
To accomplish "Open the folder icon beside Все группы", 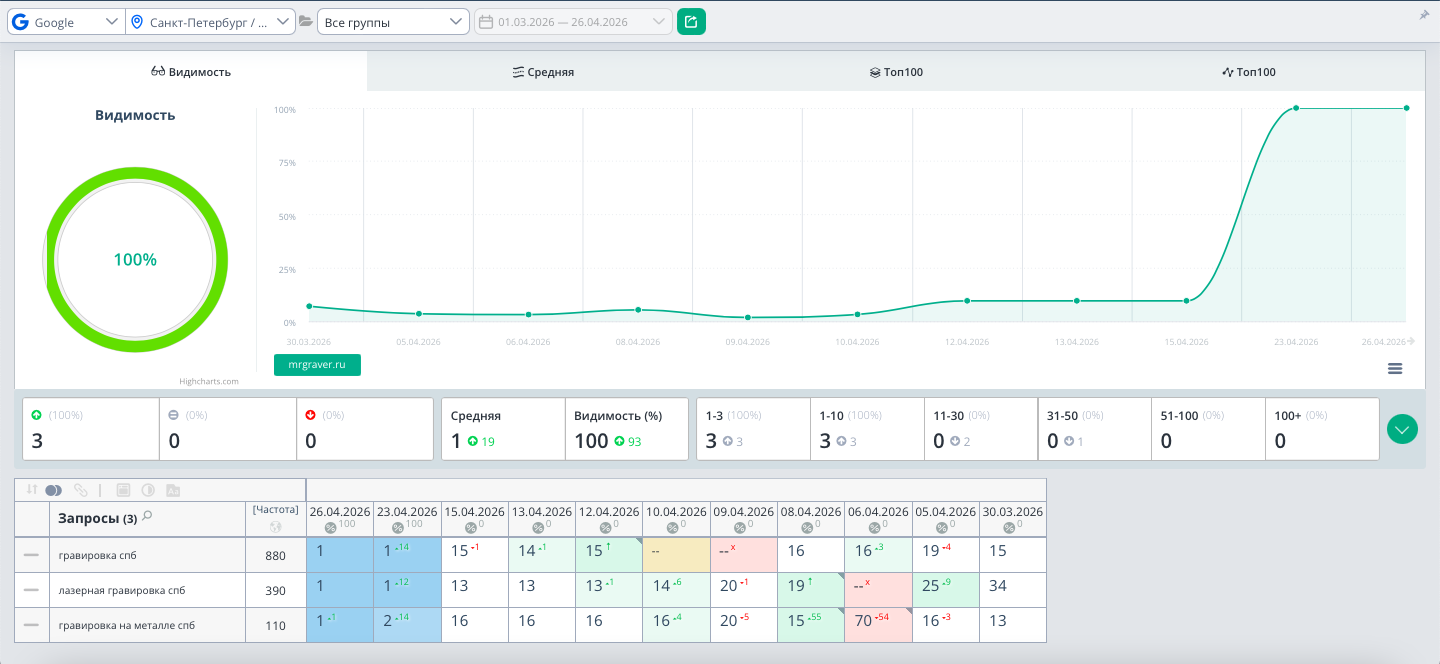I will (306, 22).
